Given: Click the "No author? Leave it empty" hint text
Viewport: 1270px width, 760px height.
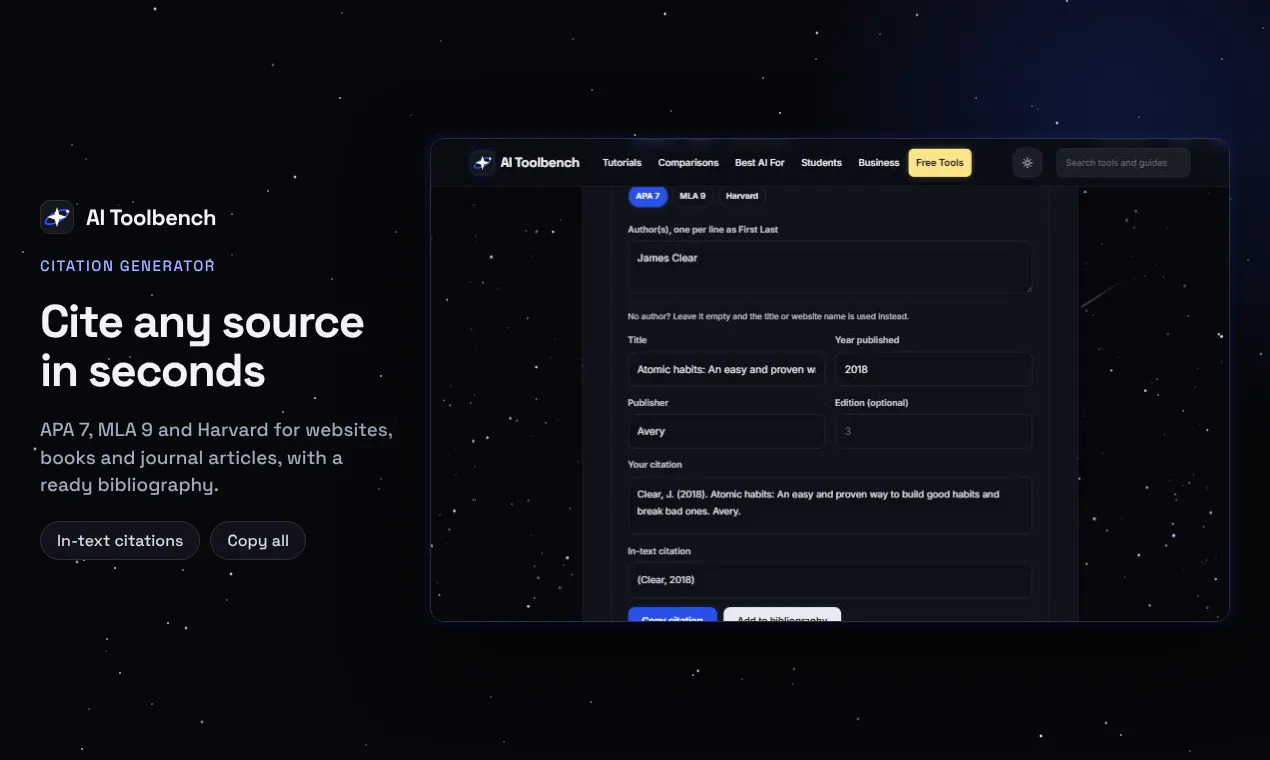Looking at the screenshot, I should 768,316.
